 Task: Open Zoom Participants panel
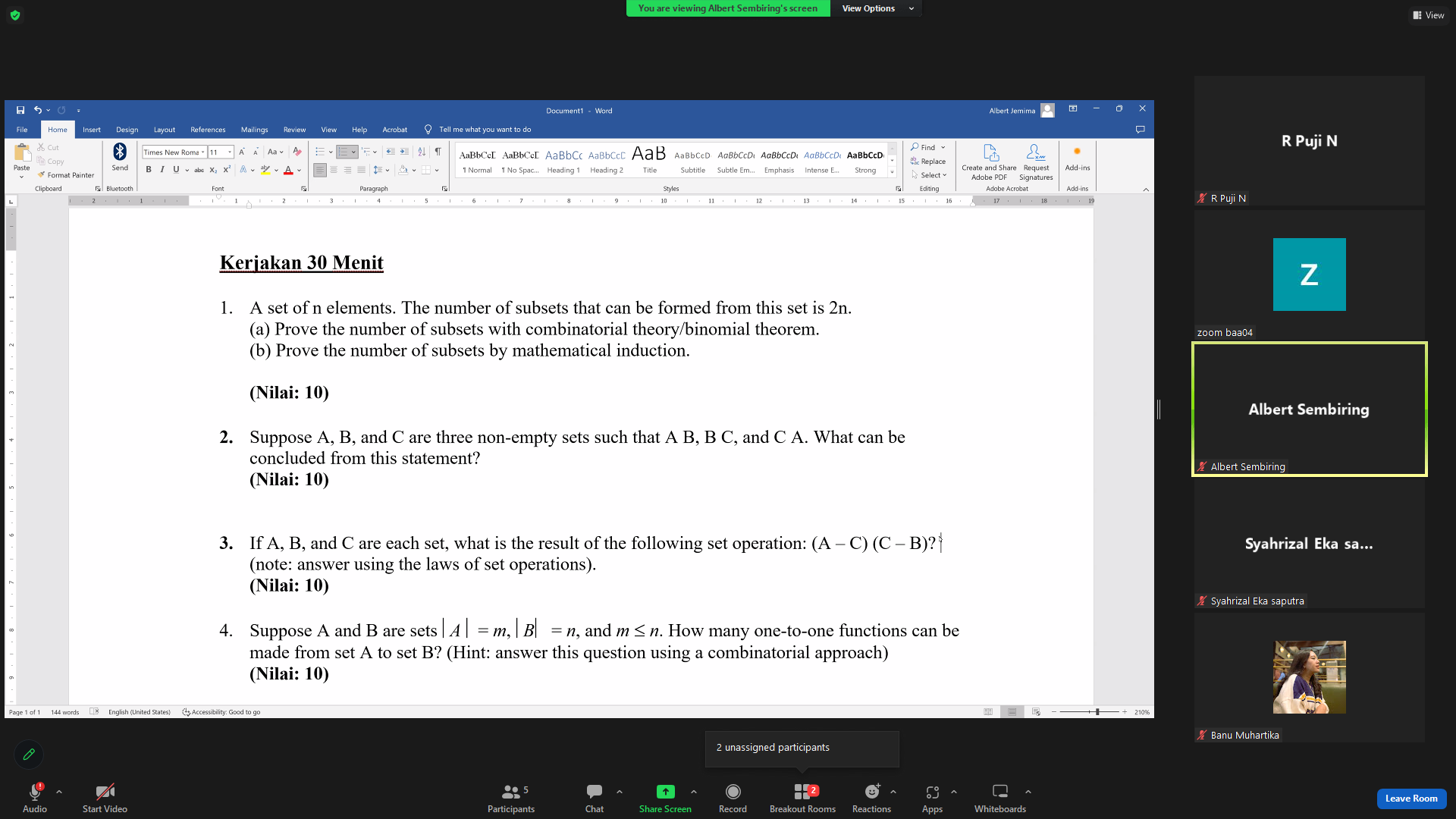point(511,799)
